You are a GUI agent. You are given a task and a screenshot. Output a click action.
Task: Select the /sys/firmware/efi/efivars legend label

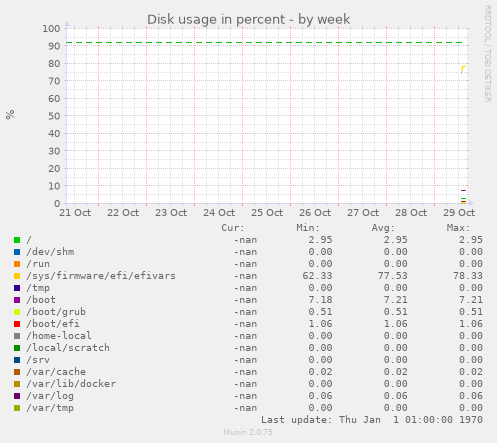(101, 276)
